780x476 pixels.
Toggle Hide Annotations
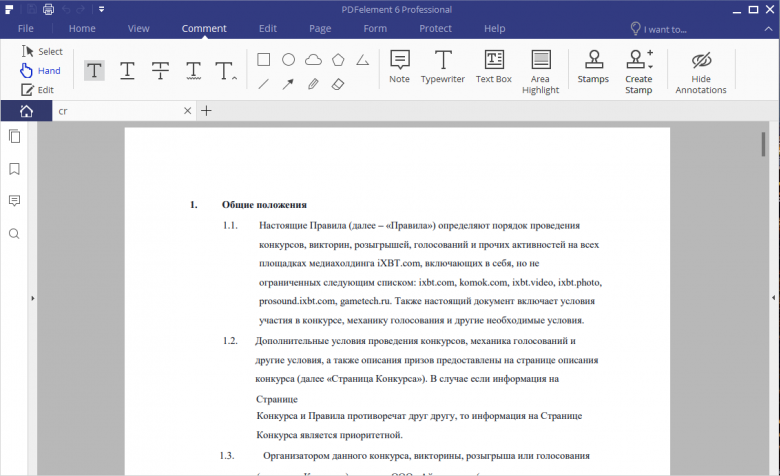point(700,70)
